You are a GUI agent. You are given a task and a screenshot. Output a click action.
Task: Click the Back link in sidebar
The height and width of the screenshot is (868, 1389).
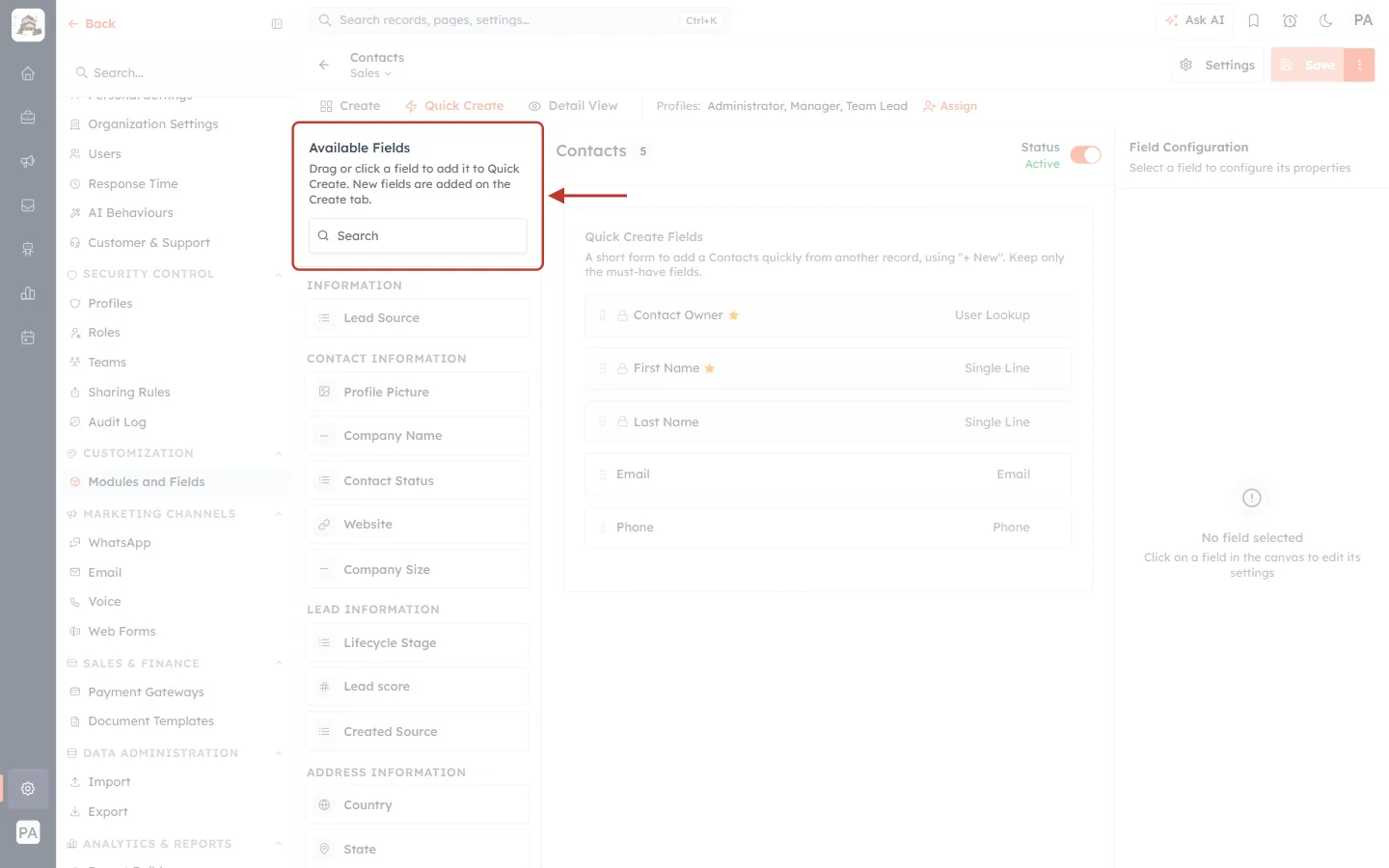point(92,24)
